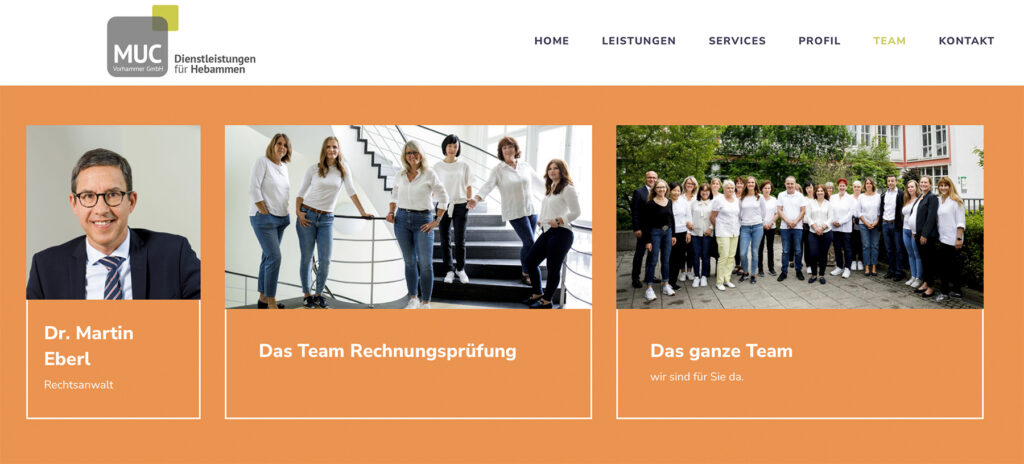
Task: Click the Das Team Rechnungsprüfung title
Action: (388, 351)
